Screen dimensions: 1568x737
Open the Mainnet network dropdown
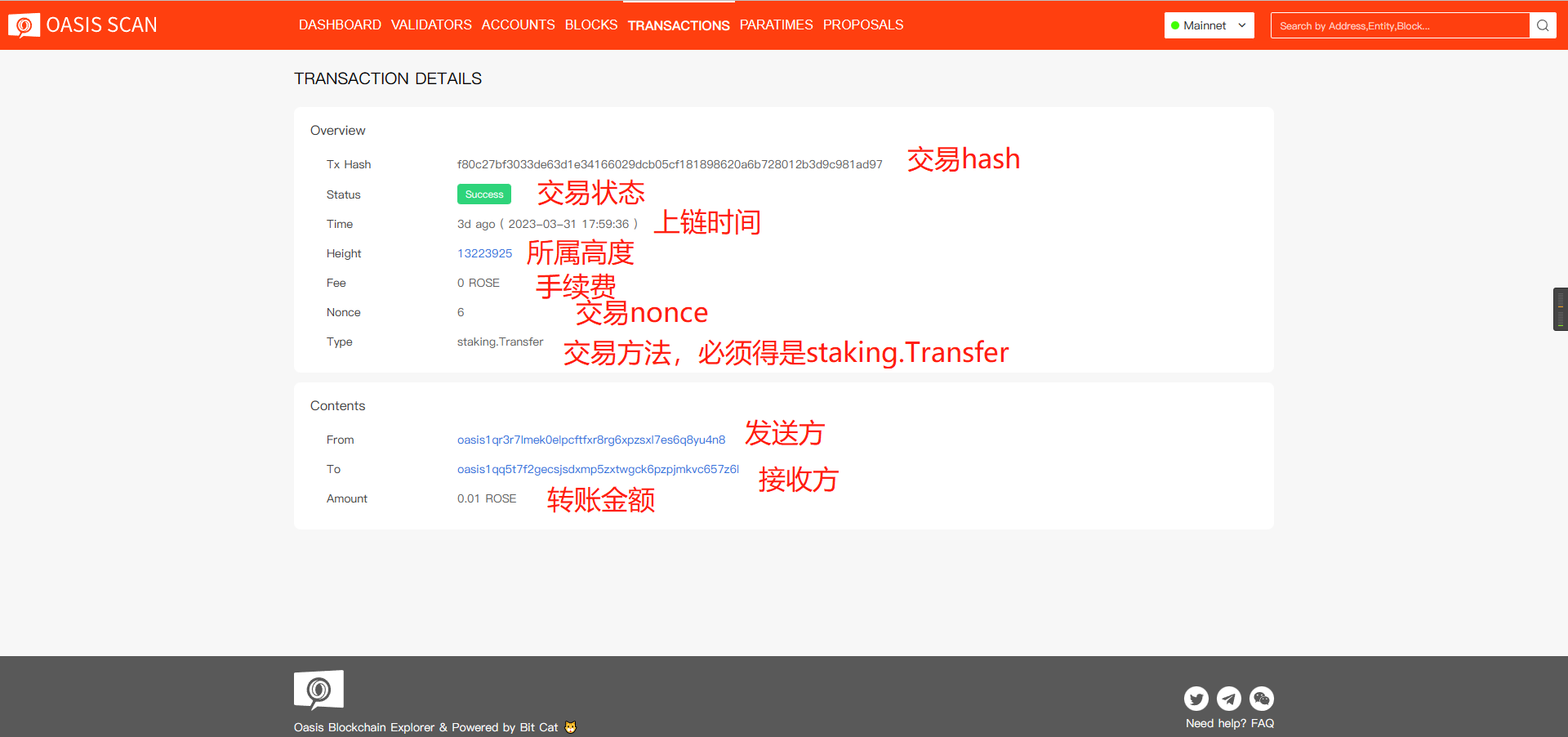pos(1209,25)
